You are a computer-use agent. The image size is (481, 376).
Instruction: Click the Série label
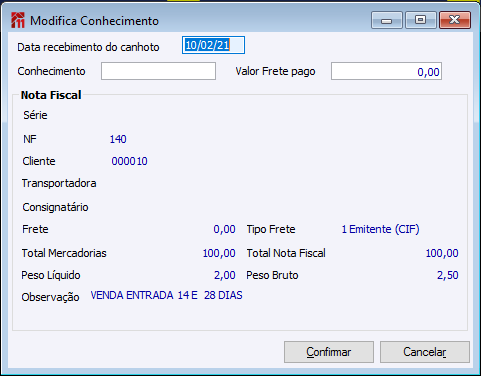coord(35,115)
